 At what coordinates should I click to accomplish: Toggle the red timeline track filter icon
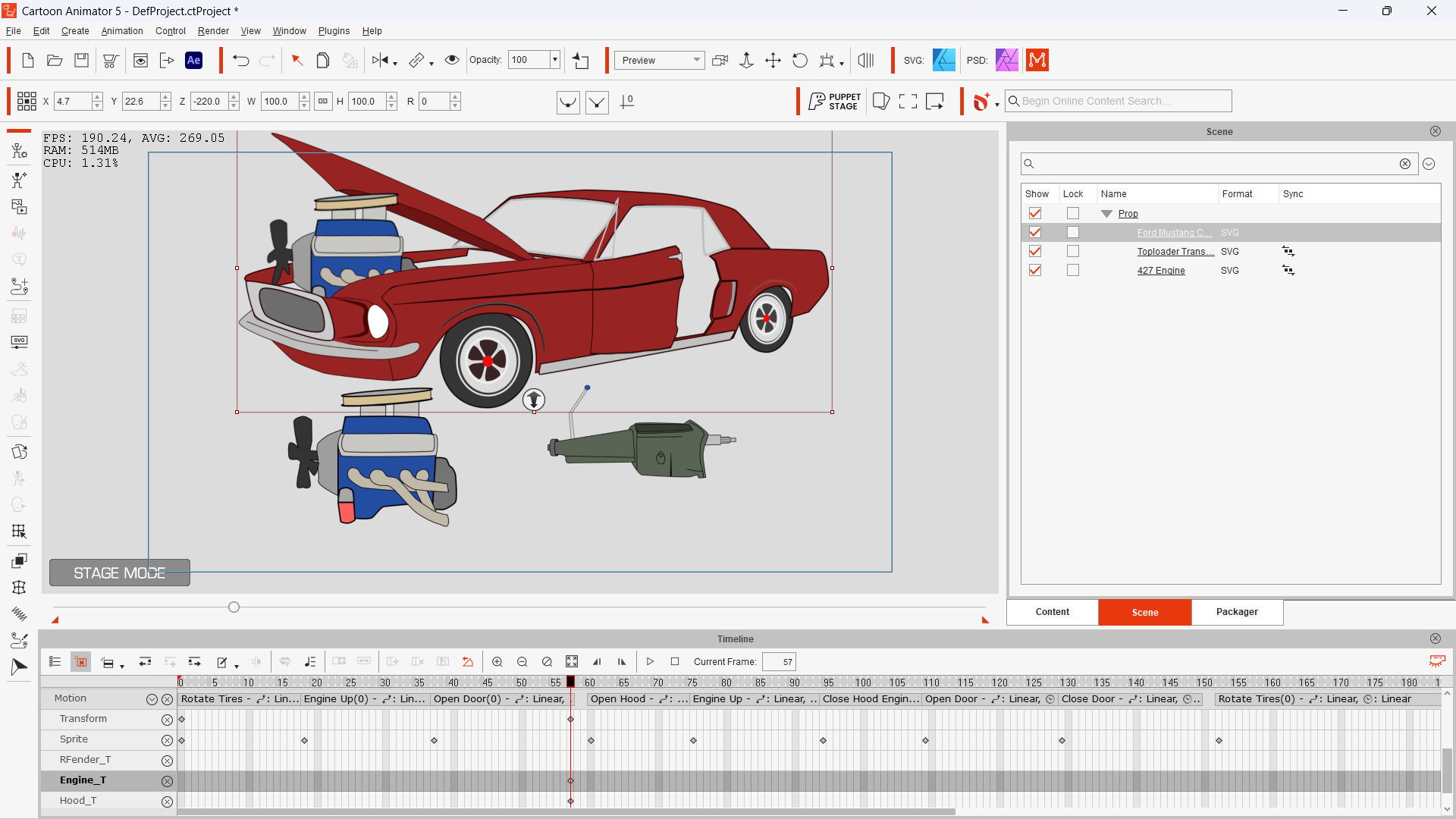81,662
